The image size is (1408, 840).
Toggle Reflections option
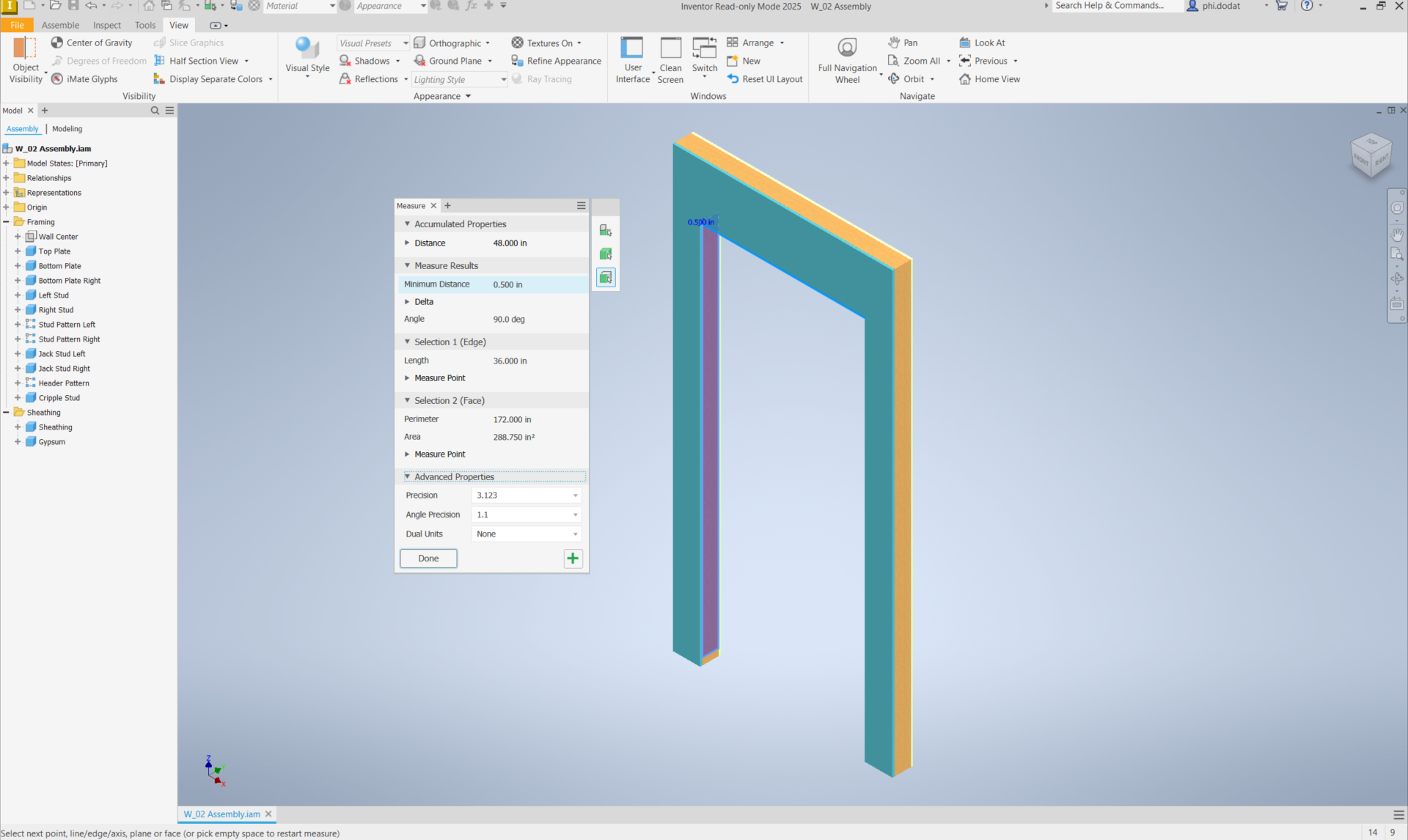tap(369, 79)
